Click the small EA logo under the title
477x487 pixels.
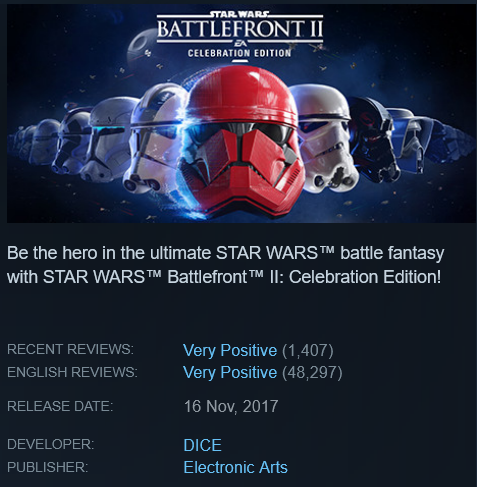[x=240, y=43]
